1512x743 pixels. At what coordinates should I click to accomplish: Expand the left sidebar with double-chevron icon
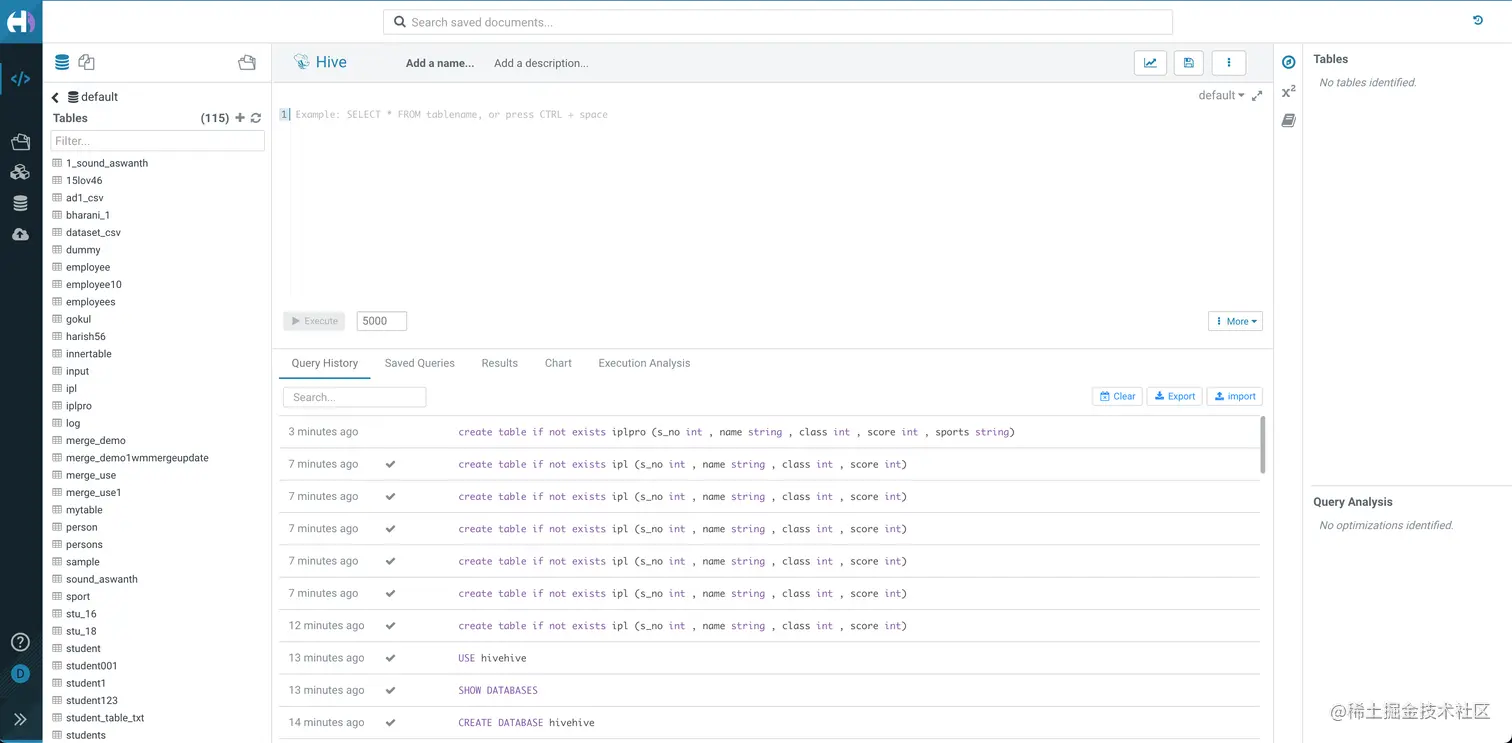click(x=20, y=719)
